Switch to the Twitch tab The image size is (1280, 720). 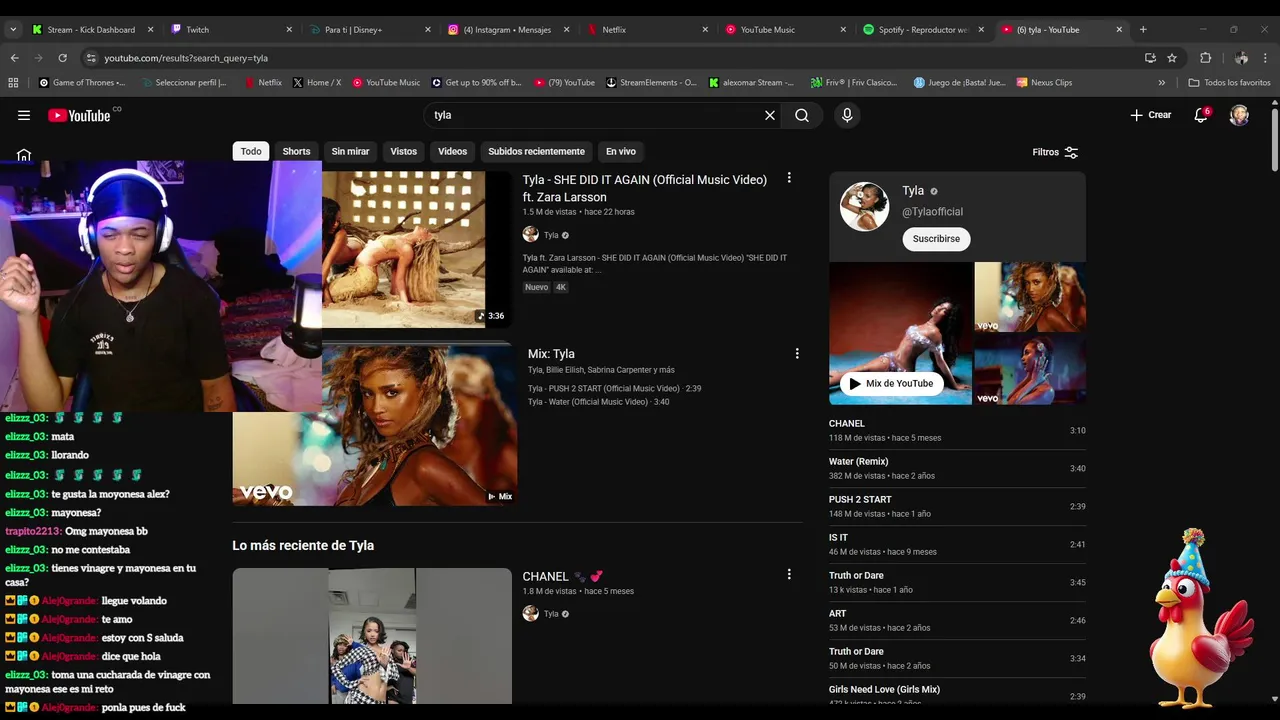tap(230, 30)
